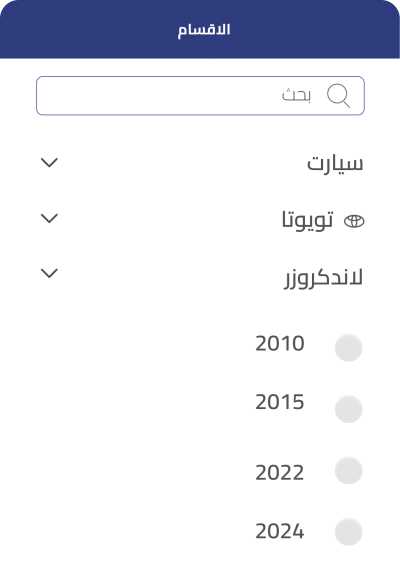Screen dimensions: 400x582
Task: Select the 2024 radio button
Action: 348,532
